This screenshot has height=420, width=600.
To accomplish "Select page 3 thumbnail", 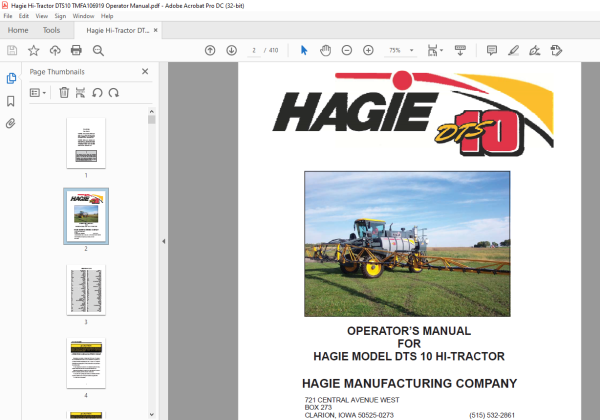I will (86, 290).
